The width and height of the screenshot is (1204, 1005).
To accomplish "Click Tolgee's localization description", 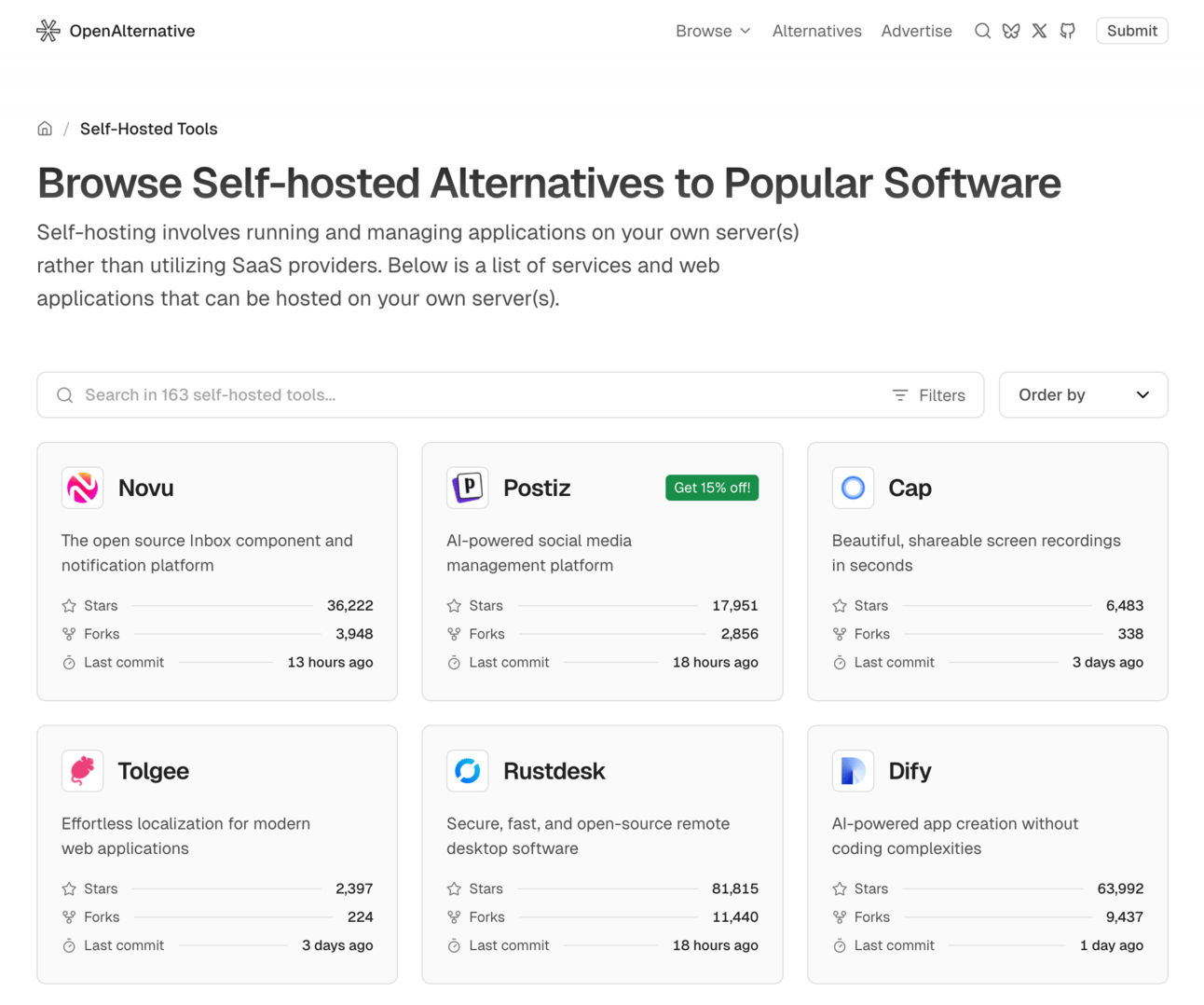I will (x=186, y=836).
